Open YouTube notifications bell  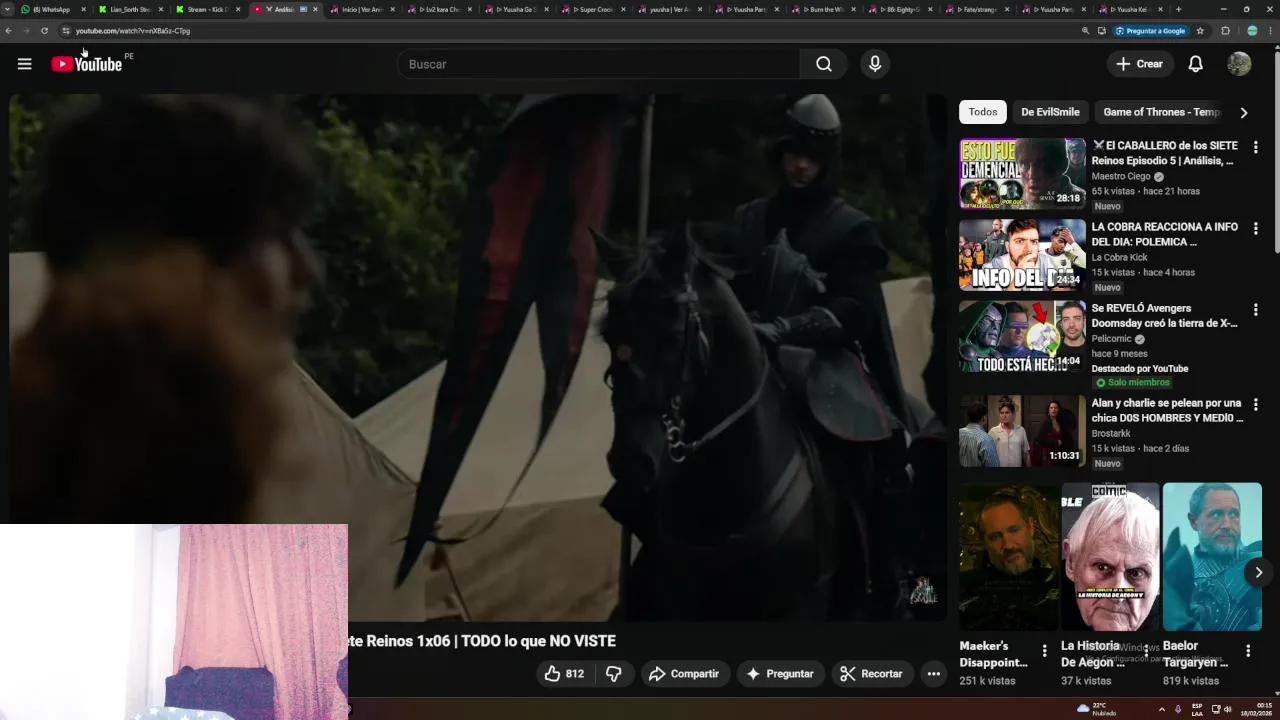[1195, 64]
